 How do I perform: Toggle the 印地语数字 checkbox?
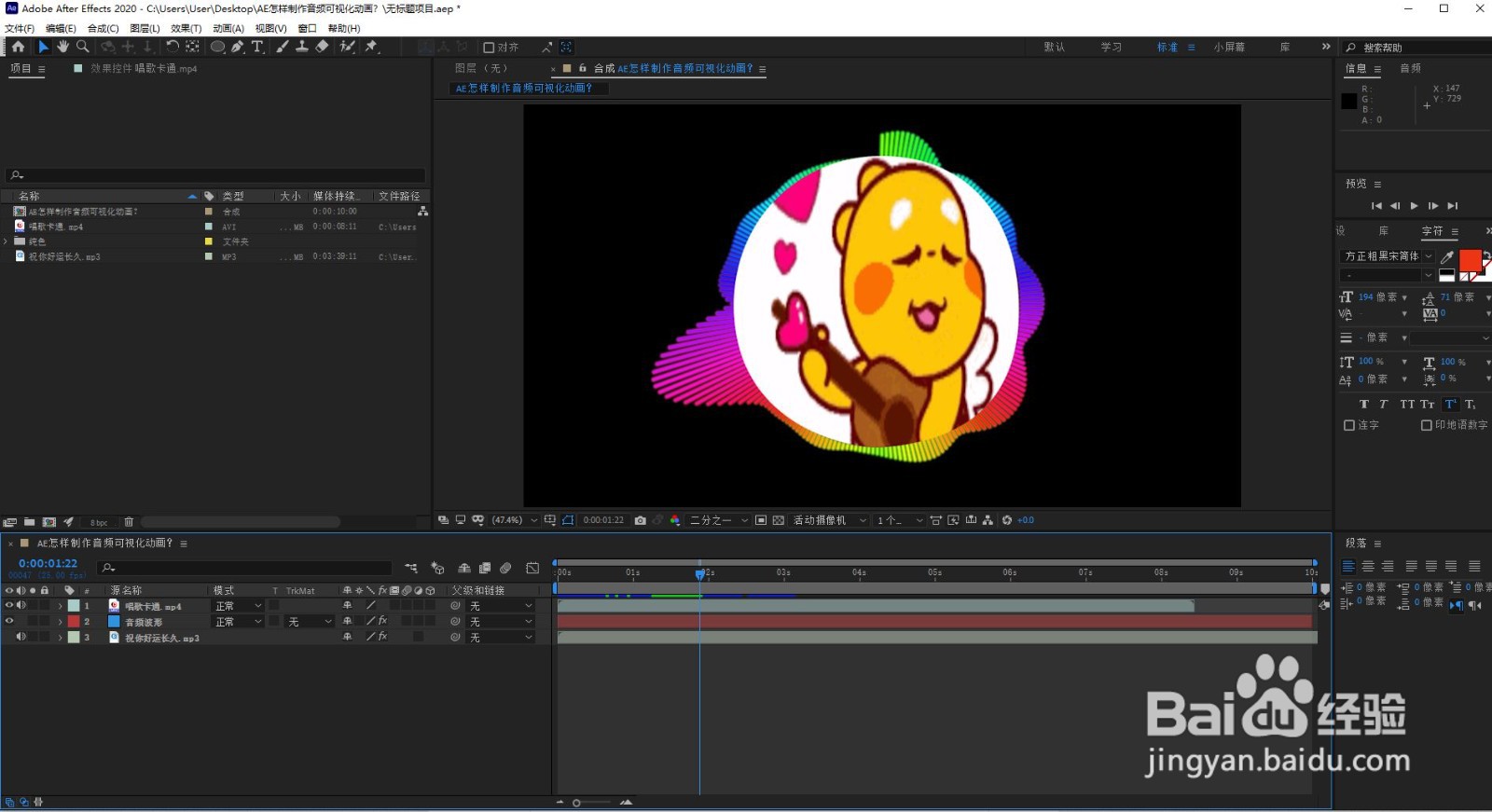pyautogui.click(x=1427, y=425)
